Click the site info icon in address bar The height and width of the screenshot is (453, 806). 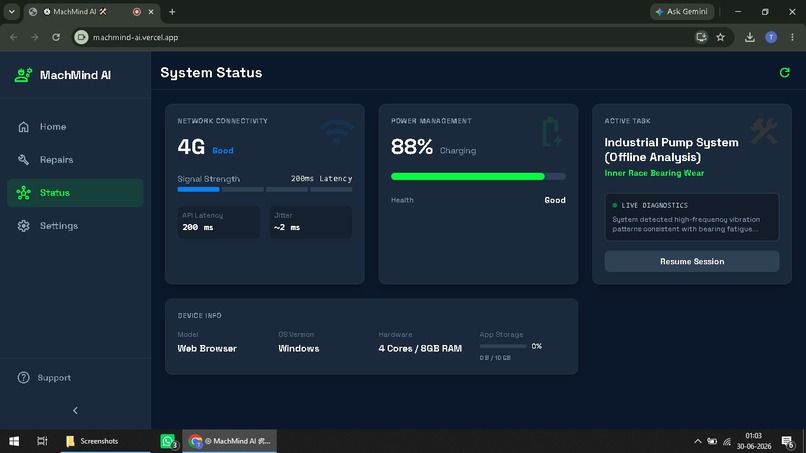pyautogui.click(x=81, y=37)
